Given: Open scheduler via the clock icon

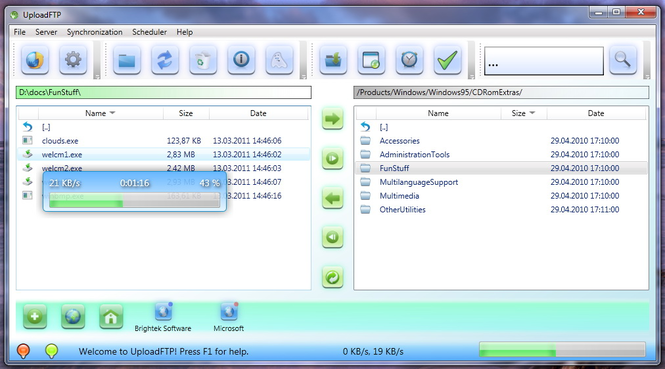Looking at the screenshot, I should tap(409, 60).
